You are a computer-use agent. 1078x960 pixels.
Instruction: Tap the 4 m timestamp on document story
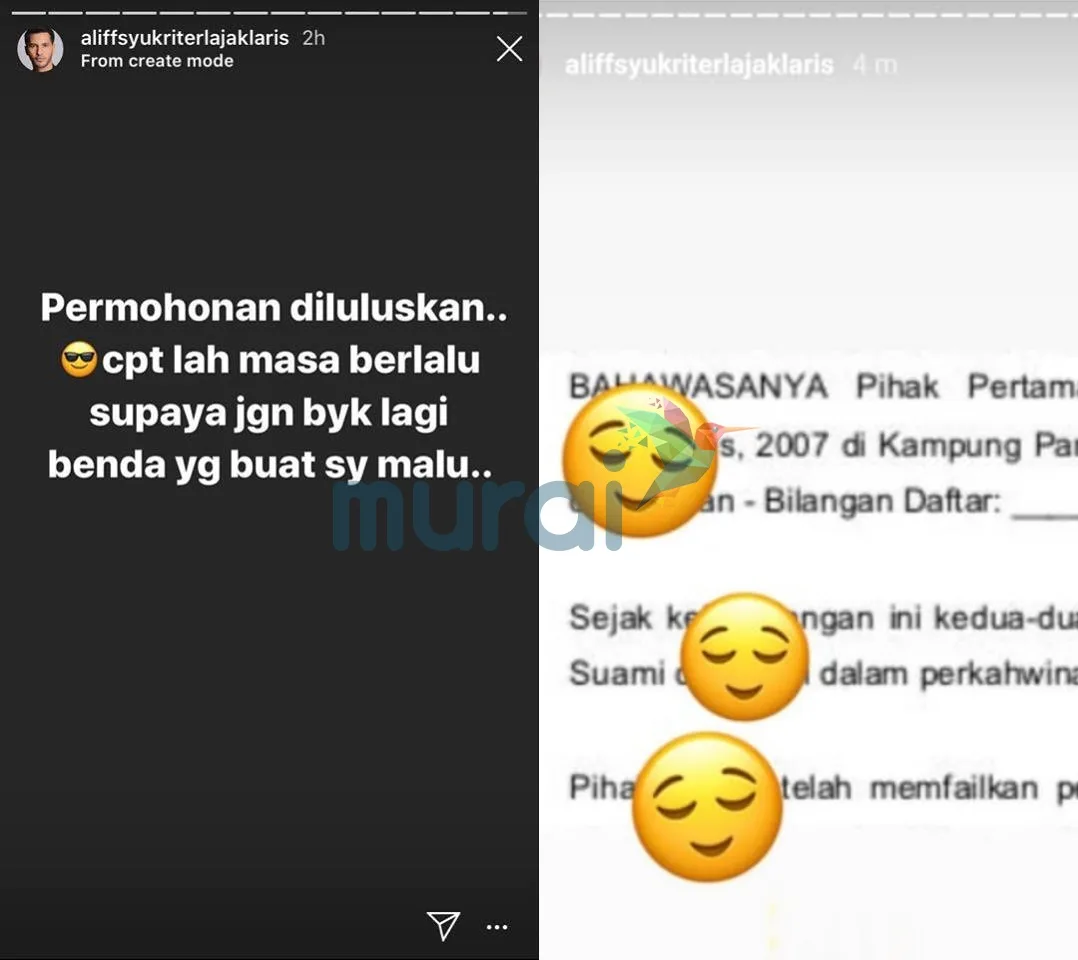pyautogui.click(x=875, y=65)
